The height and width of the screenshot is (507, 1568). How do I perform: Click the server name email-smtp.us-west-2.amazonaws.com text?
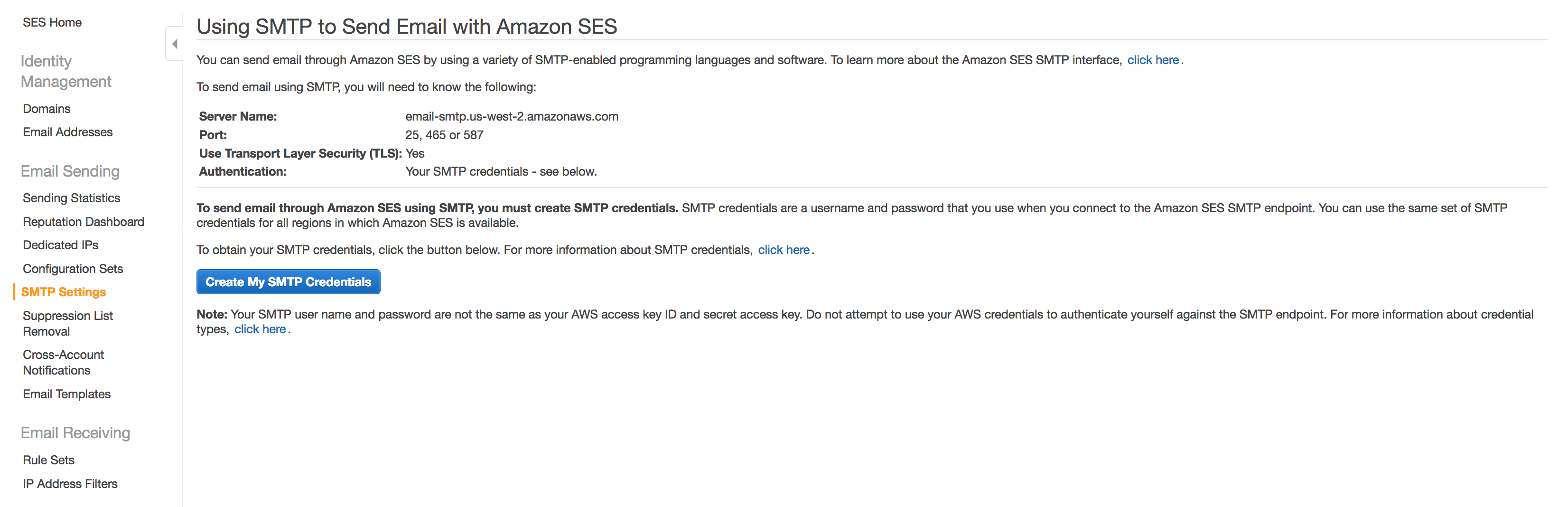[511, 117]
